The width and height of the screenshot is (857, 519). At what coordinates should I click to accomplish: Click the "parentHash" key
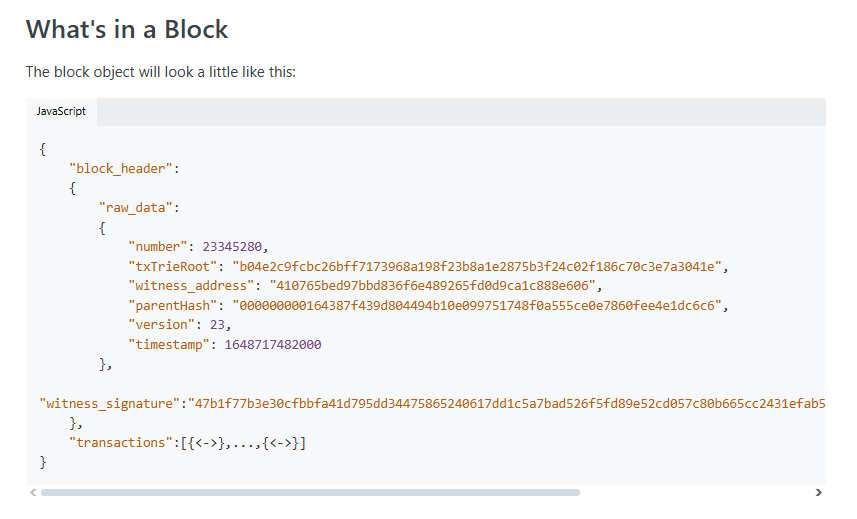(x=171, y=305)
